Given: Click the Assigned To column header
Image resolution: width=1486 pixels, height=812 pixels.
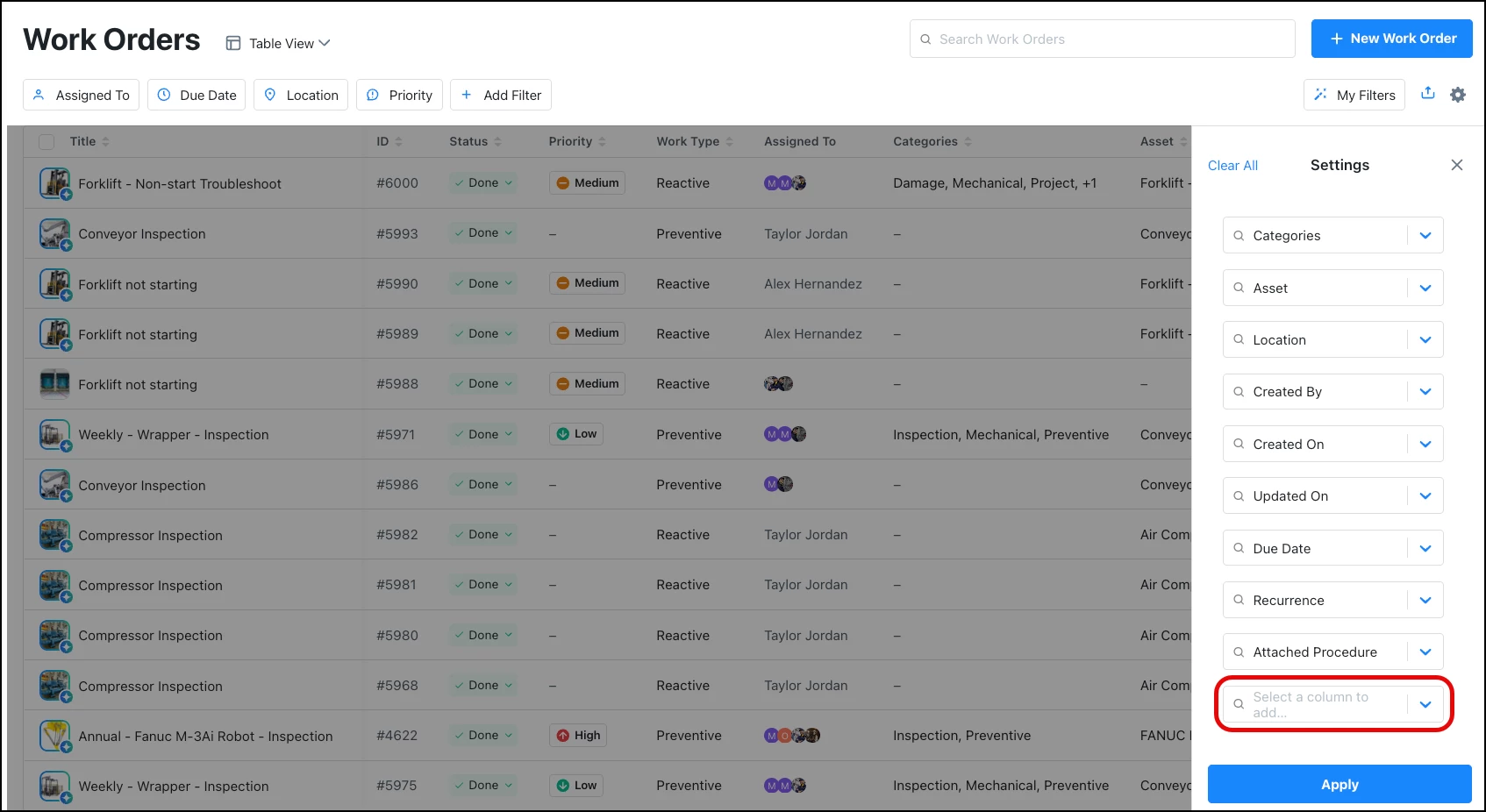Looking at the screenshot, I should (x=800, y=141).
